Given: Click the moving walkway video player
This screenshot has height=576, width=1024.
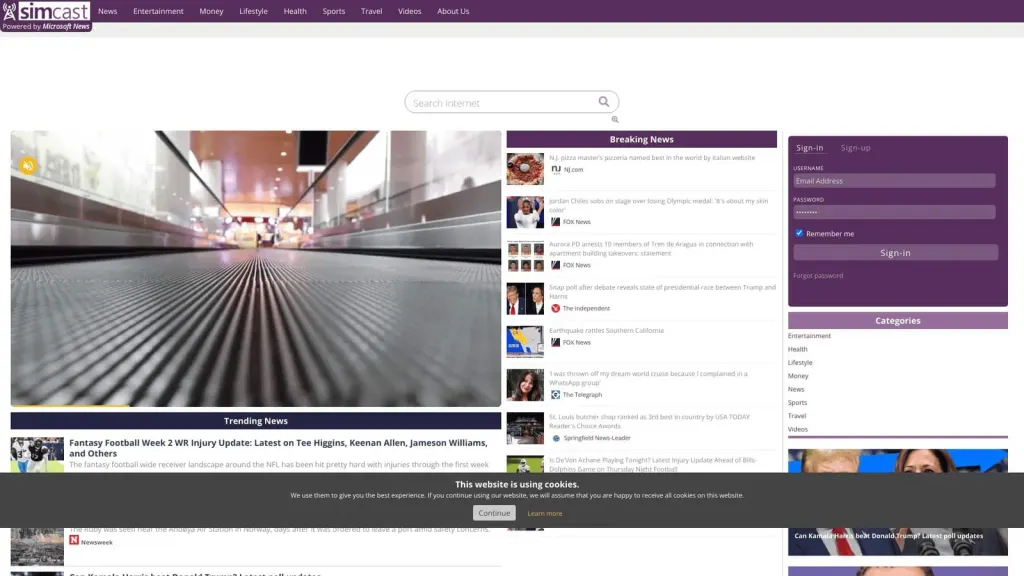Looking at the screenshot, I should click(255, 268).
